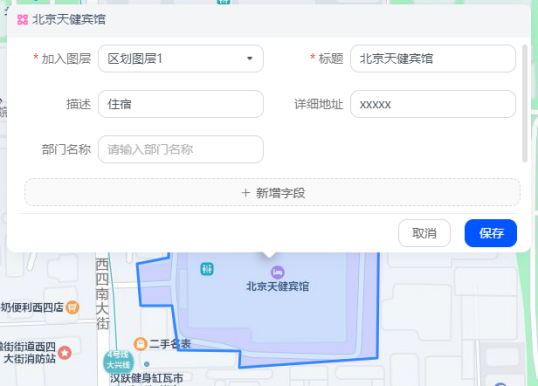Screen dimensions: 538x386
Task: Click the purple hotel marker on the map
Action: point(278,272)
